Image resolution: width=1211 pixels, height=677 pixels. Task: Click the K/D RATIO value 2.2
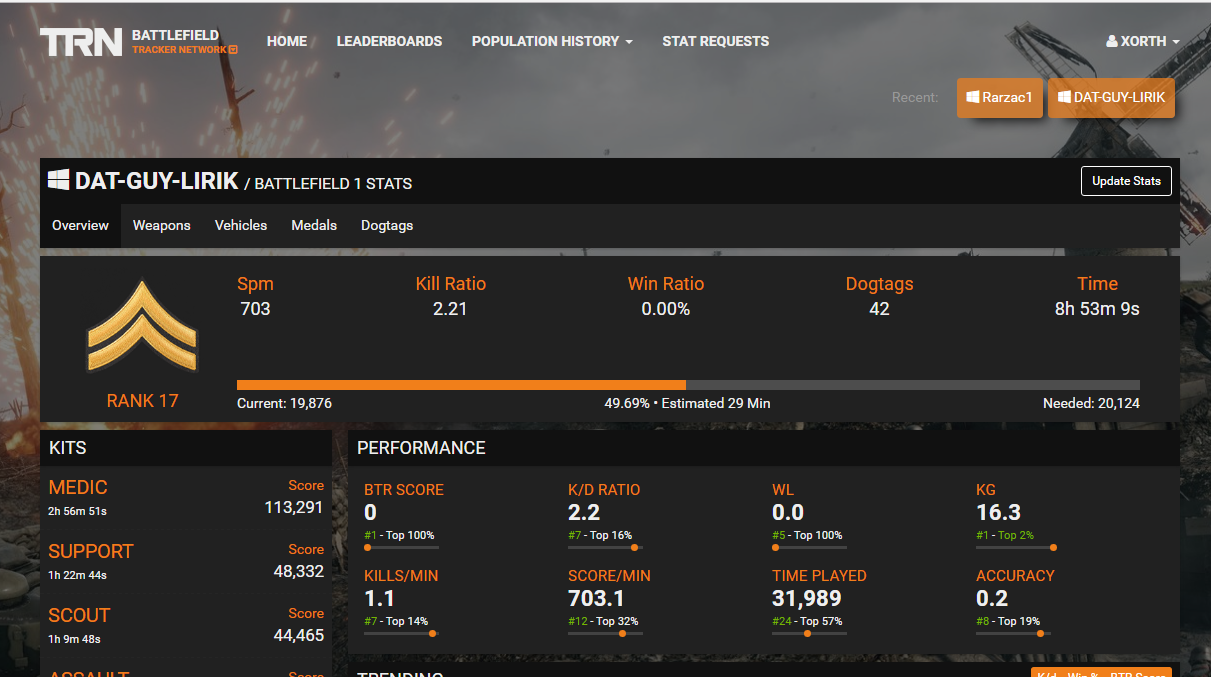pyautogui.click(x=584, y=513)
